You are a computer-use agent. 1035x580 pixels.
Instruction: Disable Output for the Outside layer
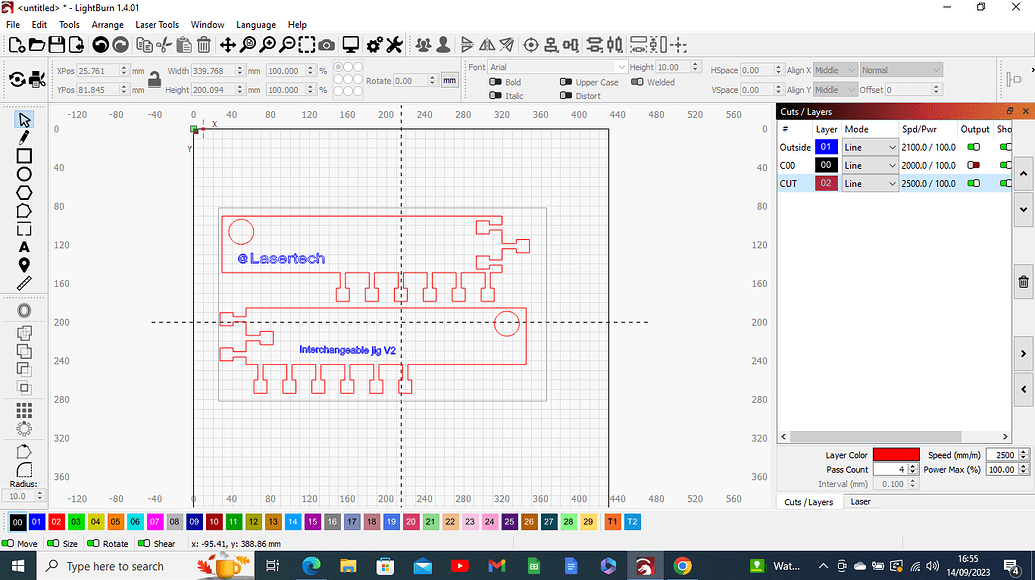click(975, 147)
